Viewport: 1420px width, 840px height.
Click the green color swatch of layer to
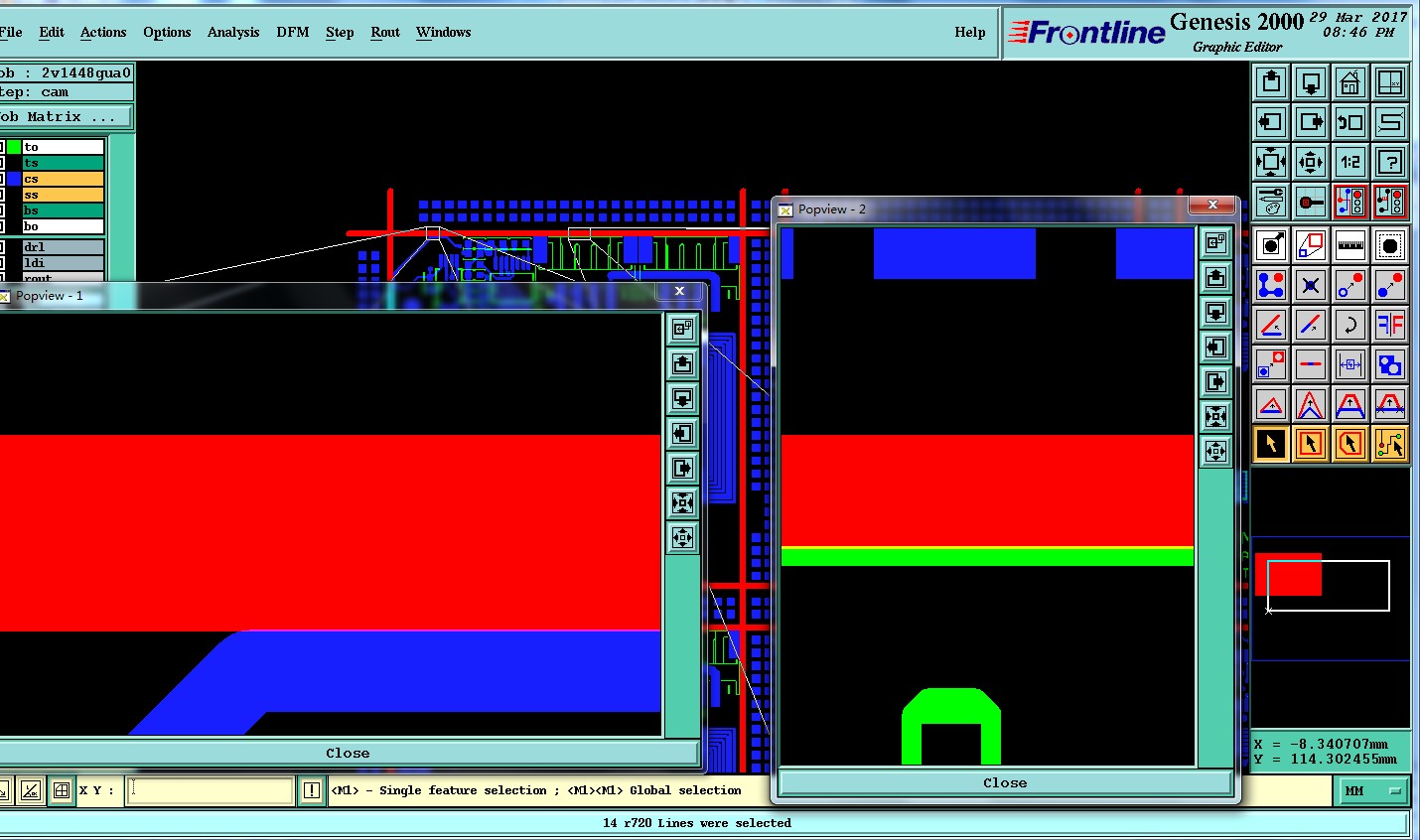(14, 147)
